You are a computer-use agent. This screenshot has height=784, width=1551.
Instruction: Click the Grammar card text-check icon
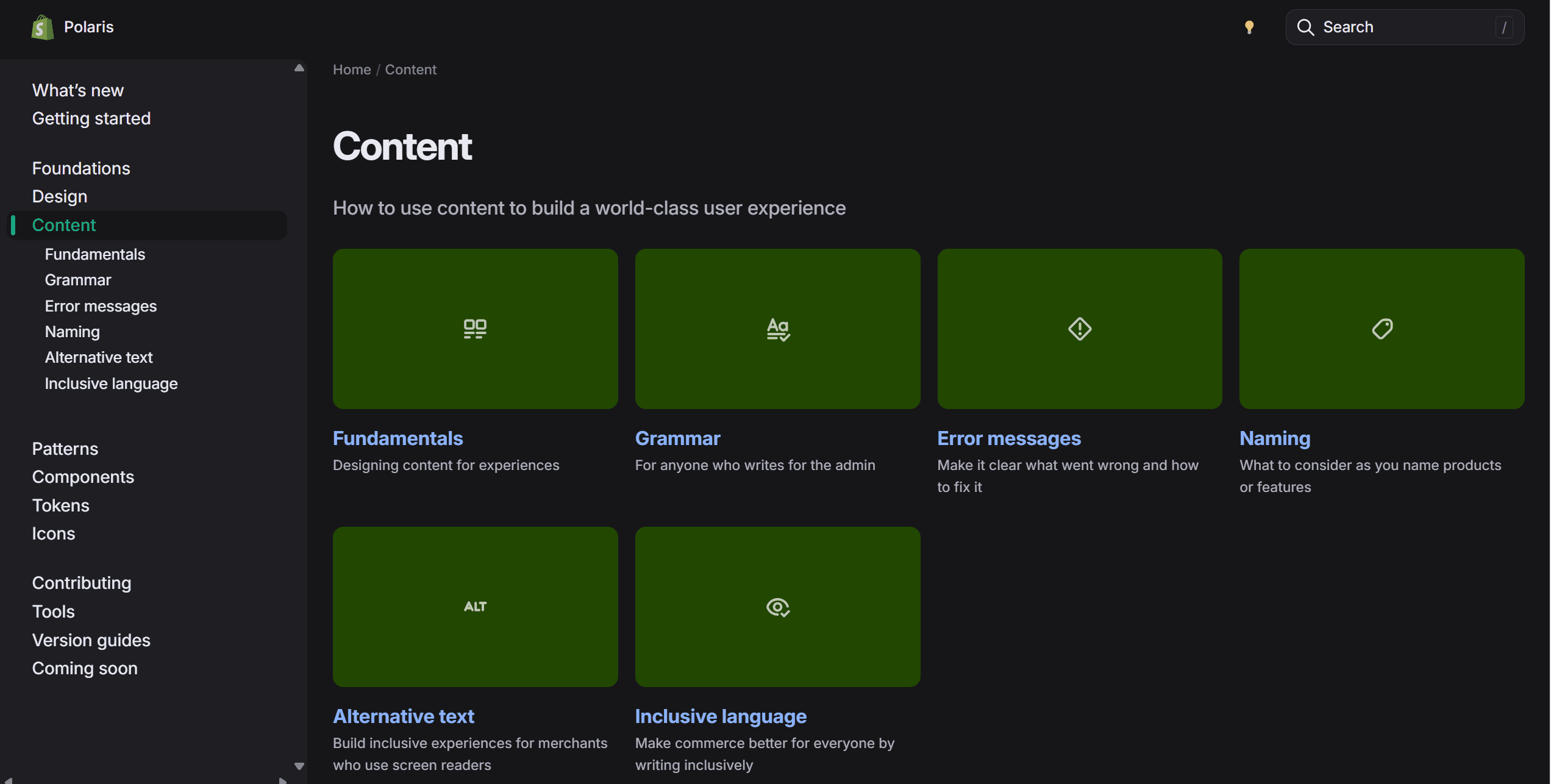click(x=778, y=329)
